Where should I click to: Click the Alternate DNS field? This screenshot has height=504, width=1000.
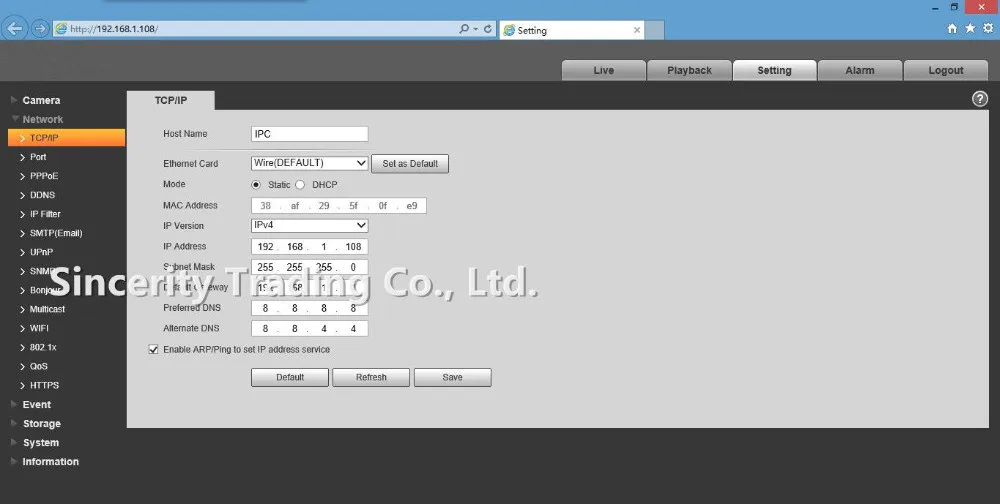tap(309, 329)
